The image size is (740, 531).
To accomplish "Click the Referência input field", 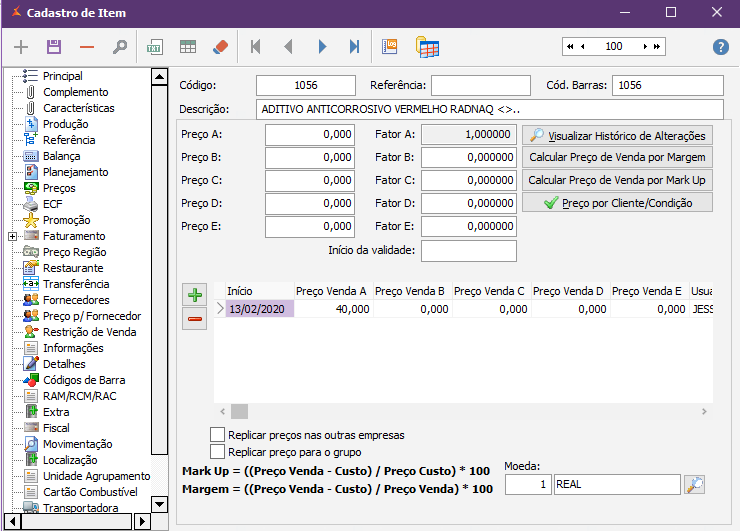I will [x=481, y=85].
